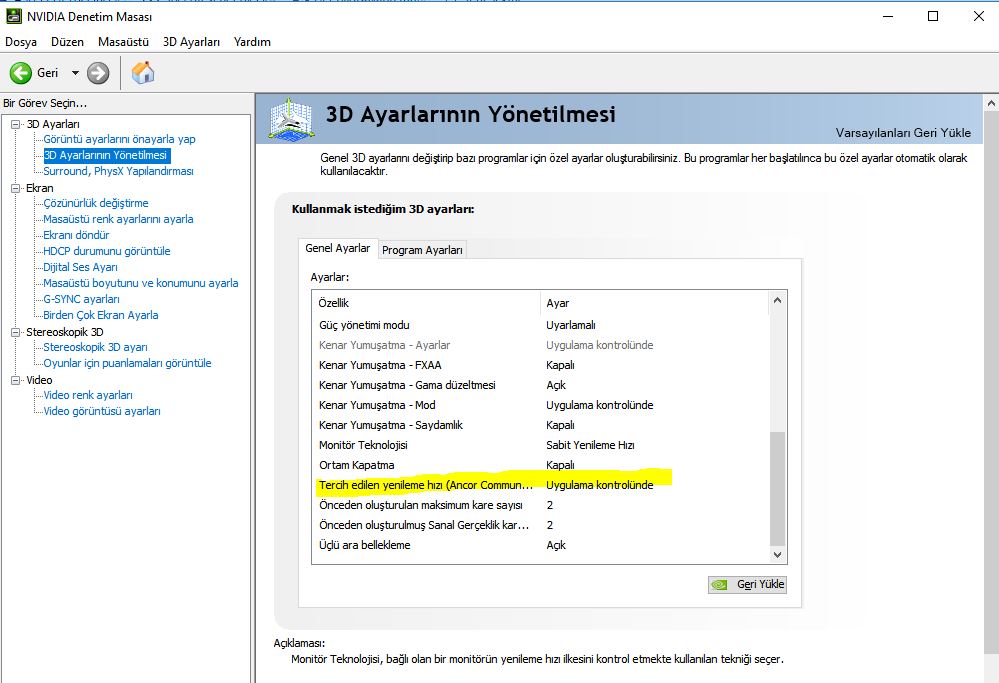Select Kenar Yumuşatma - FXAA setting row

(x=540, y=365)
